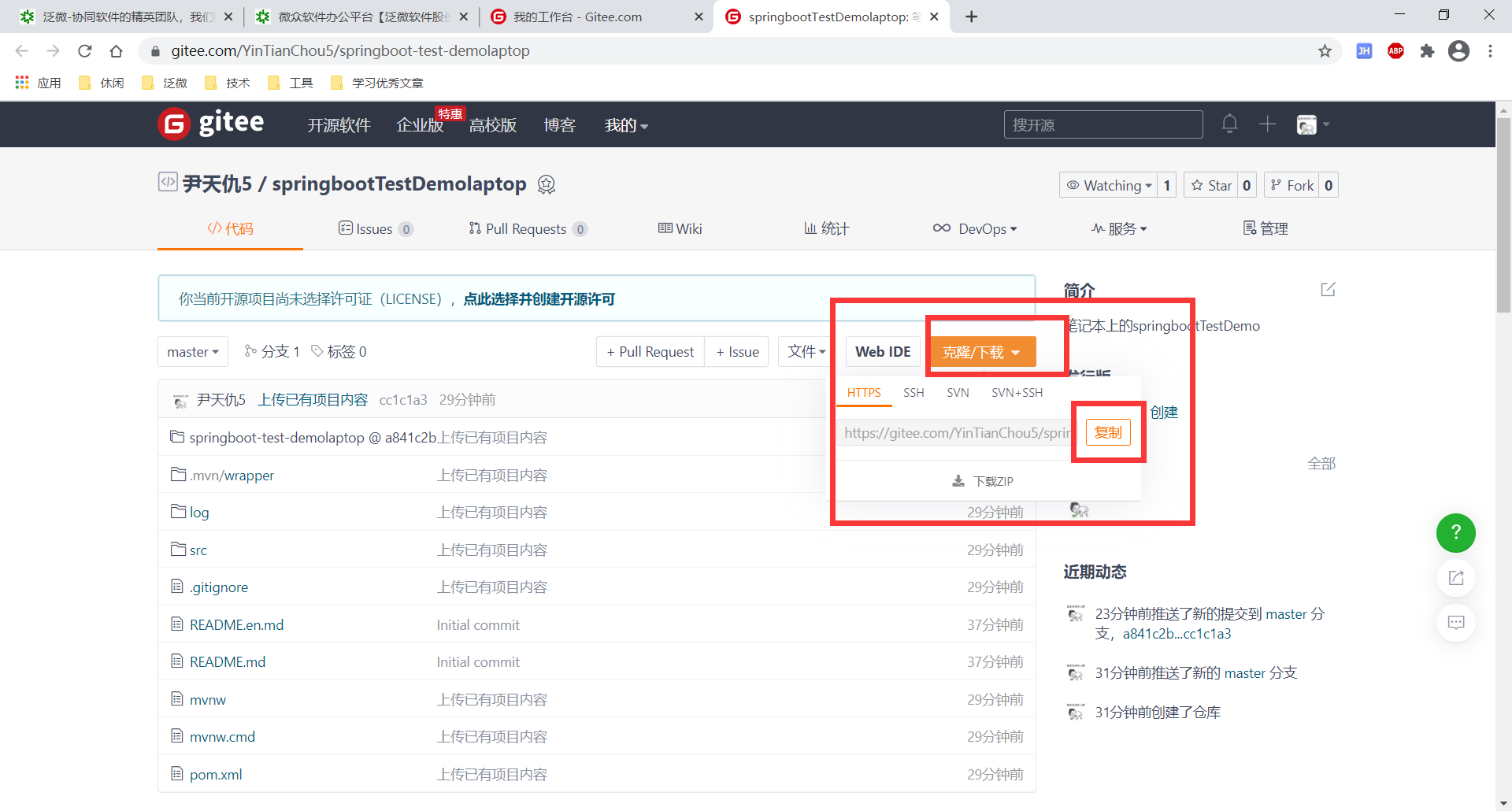Open the notification bell
The height and width of the screenshot is (811, 1512).
point(1229,124)
